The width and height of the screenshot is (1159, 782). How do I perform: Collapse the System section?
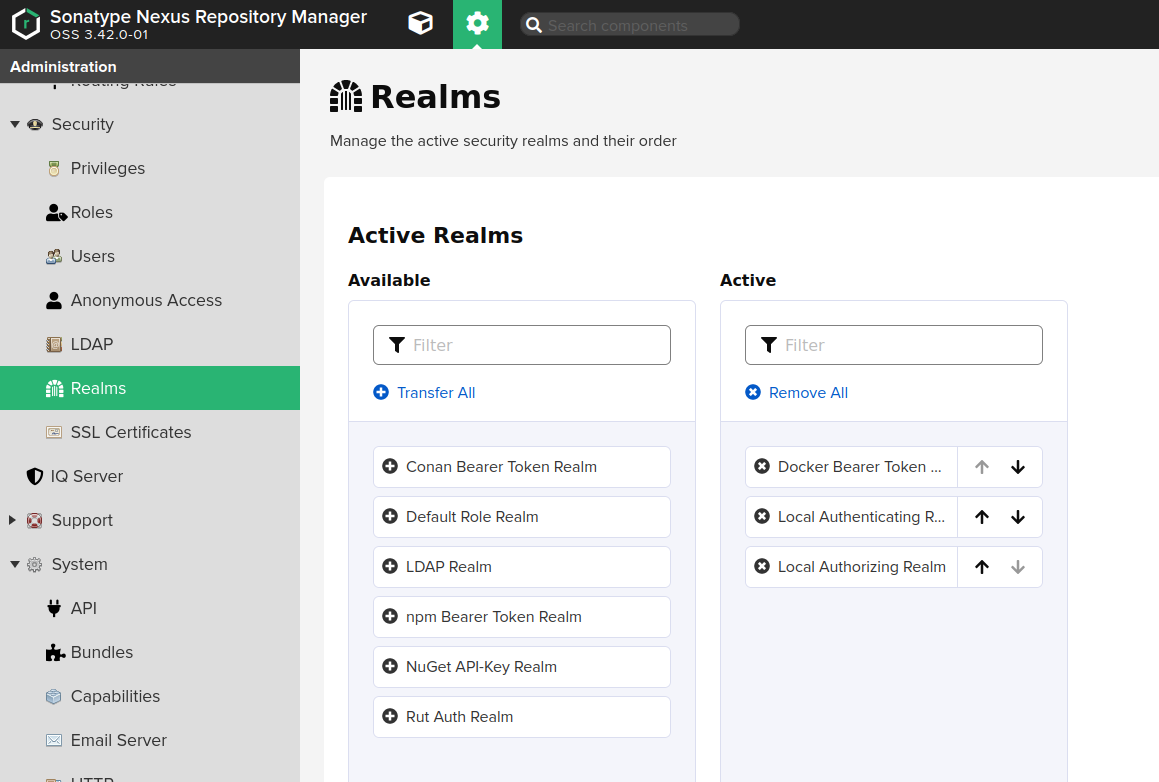tap(15, 564)
